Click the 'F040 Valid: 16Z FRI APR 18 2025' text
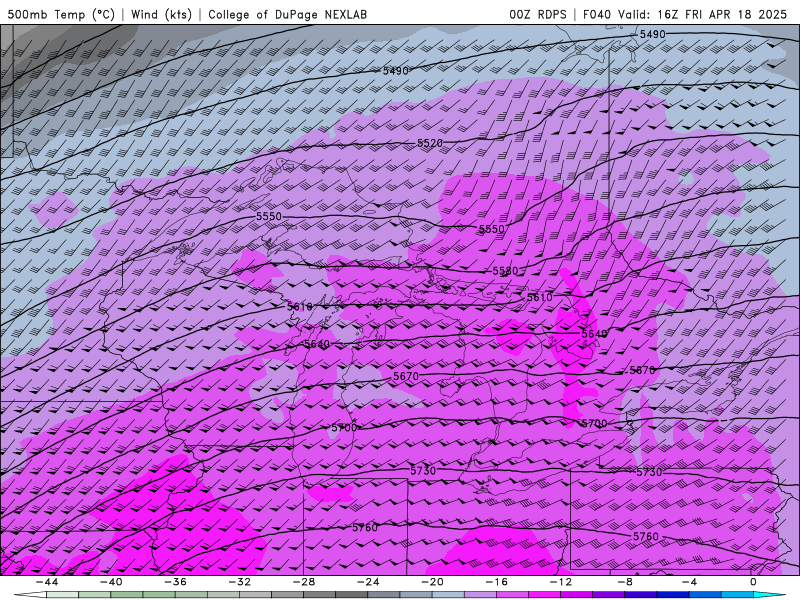The height and width of the screenshot is (600, 800). (685, 15)
